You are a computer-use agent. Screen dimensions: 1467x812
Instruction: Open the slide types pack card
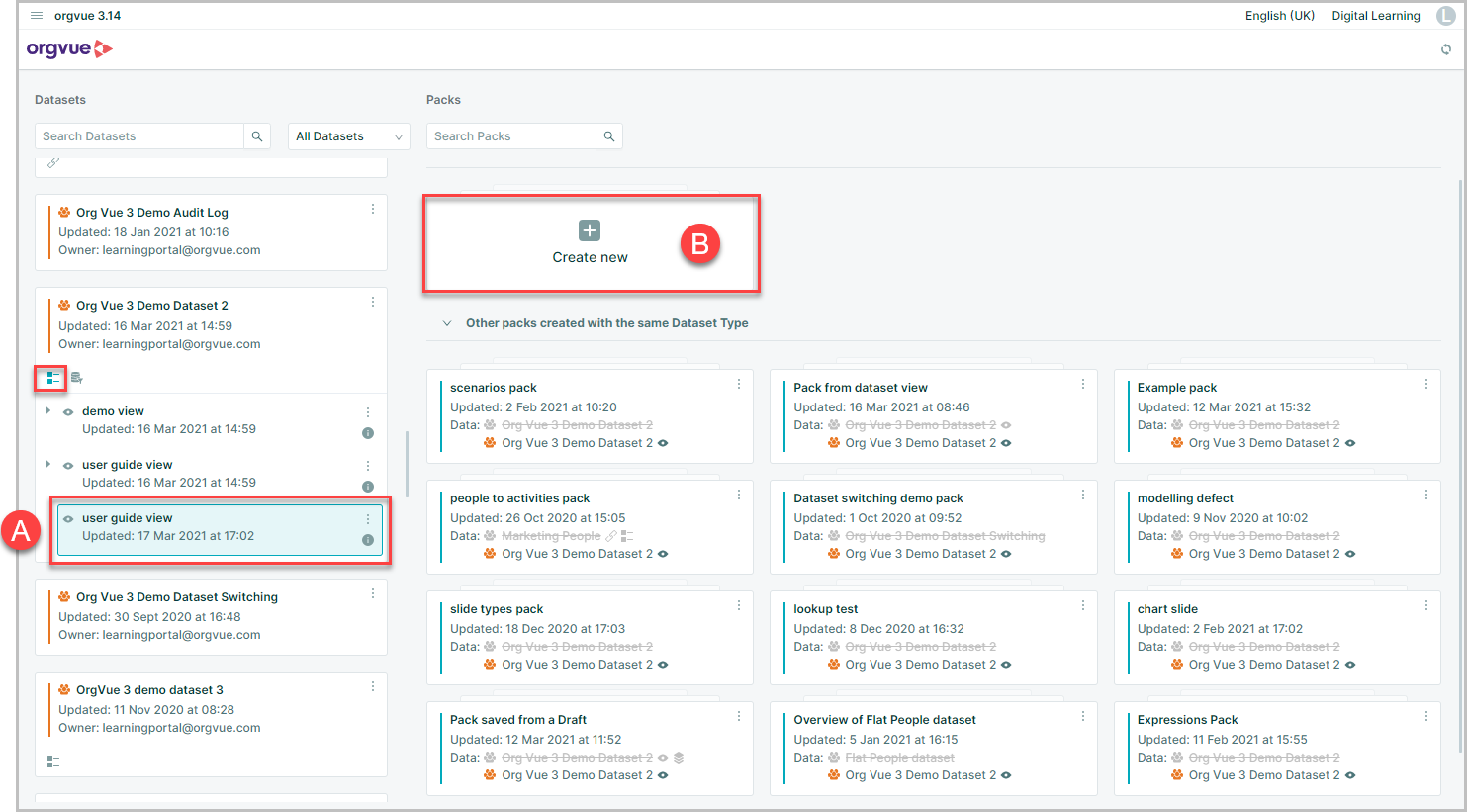[x=590, y=638]
